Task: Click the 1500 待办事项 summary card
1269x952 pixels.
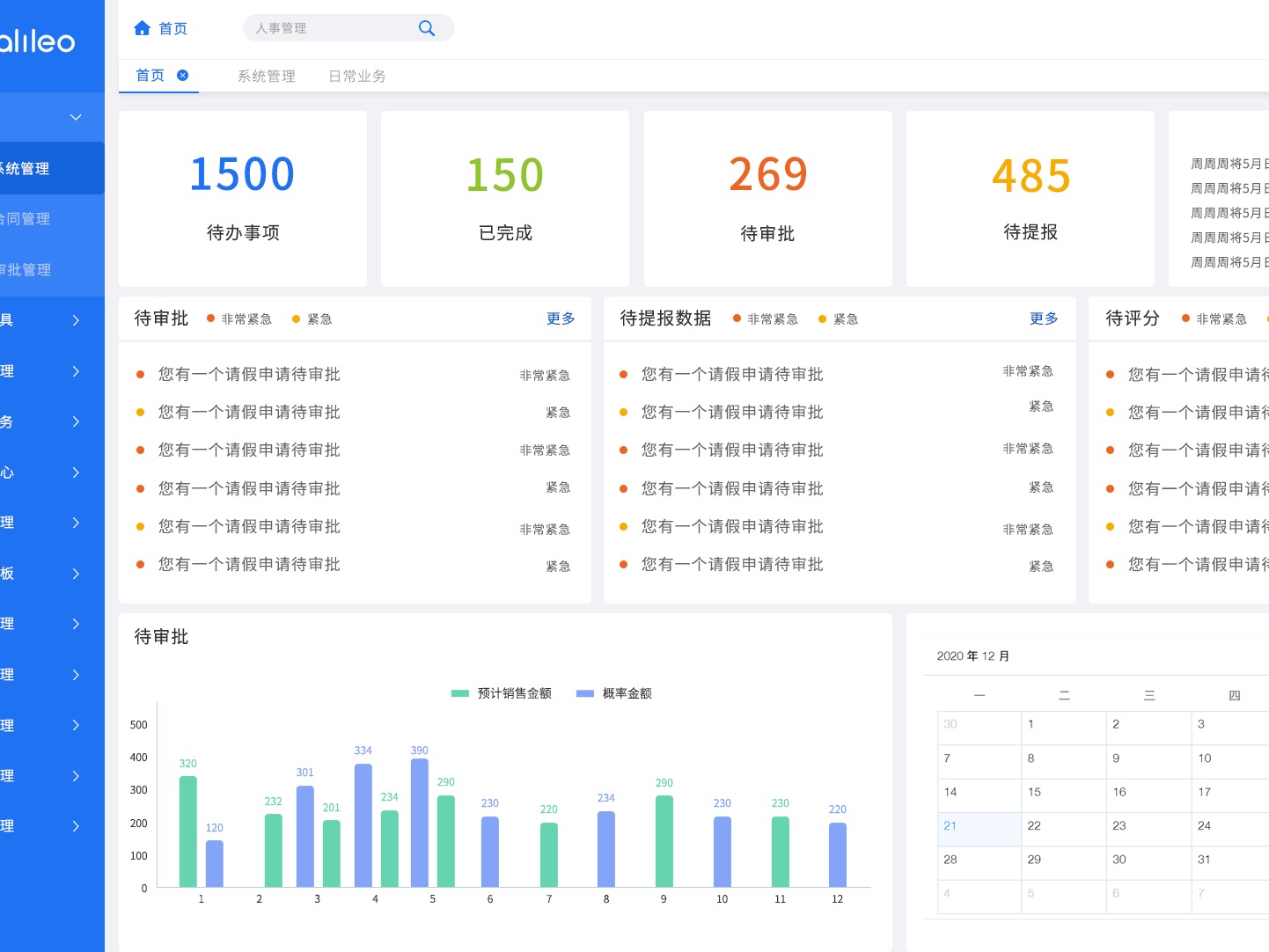Action: coord(242,199)
